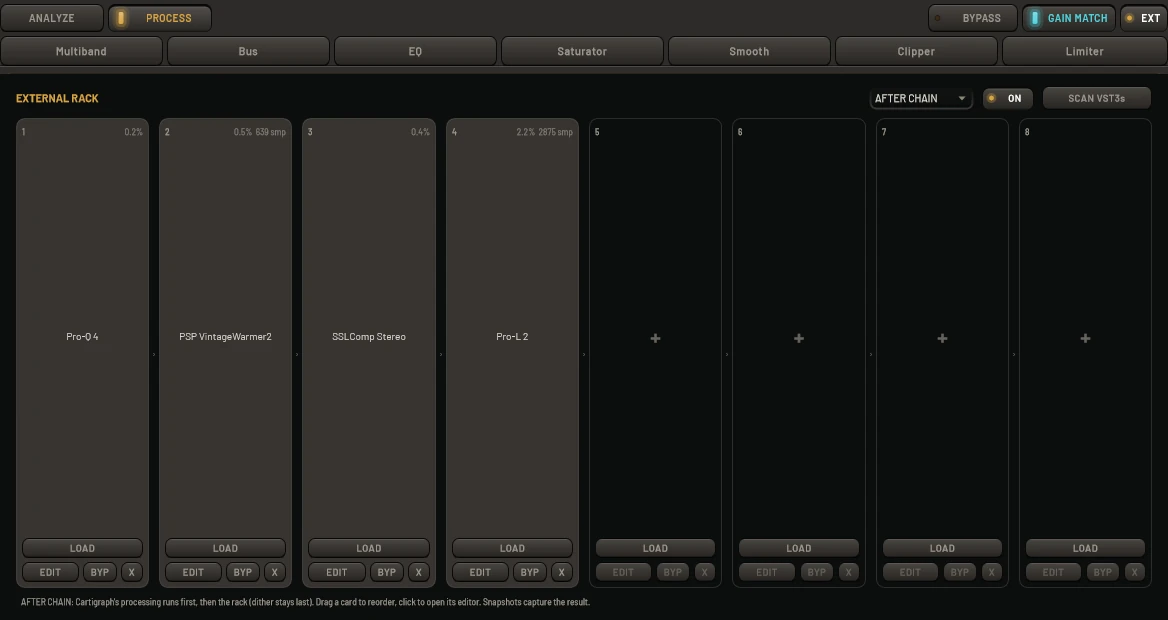The height and width of the screenshot is (620, 1168).
Task: Click the 0.4% CPU readout on slot 3
Action: [420, 132]
